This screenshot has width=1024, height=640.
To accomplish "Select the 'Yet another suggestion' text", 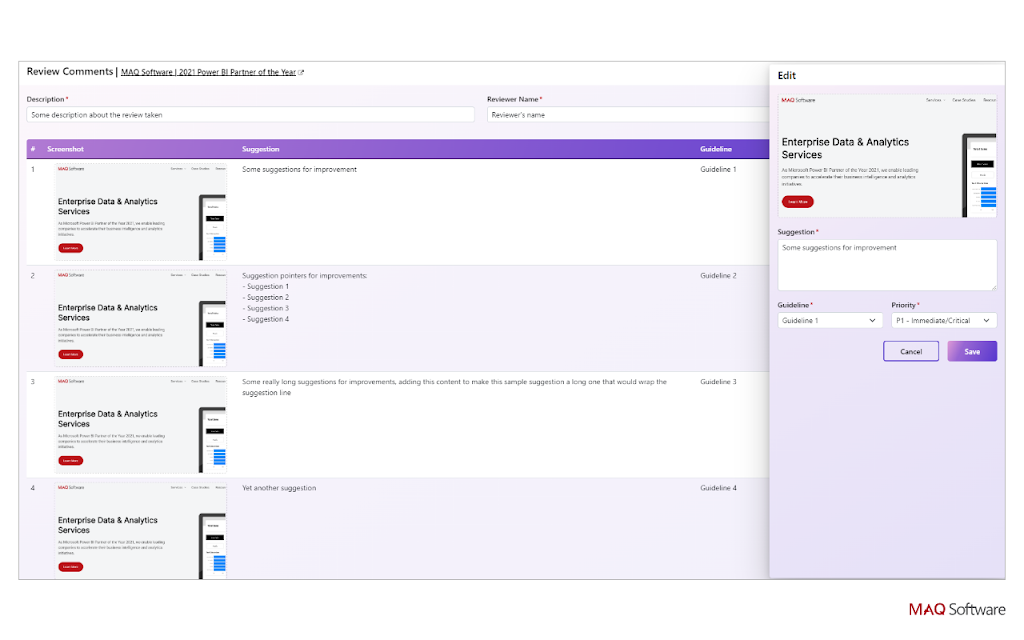I will click(279, 488).
